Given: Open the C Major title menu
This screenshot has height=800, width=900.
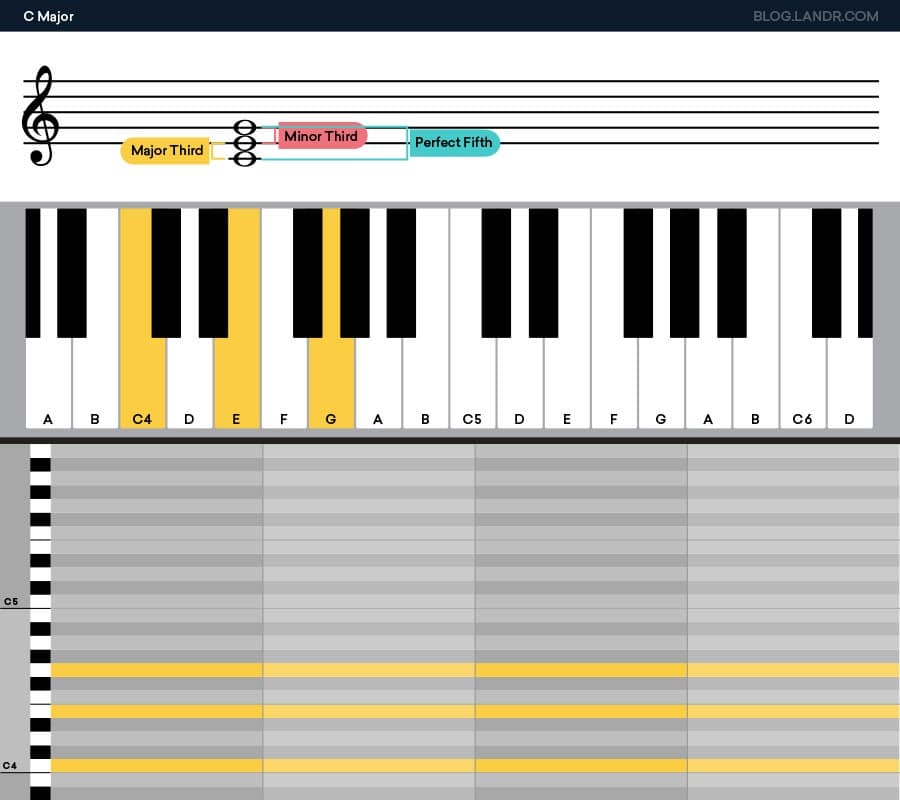Looking at the screenshot, I should pos(47,16).
